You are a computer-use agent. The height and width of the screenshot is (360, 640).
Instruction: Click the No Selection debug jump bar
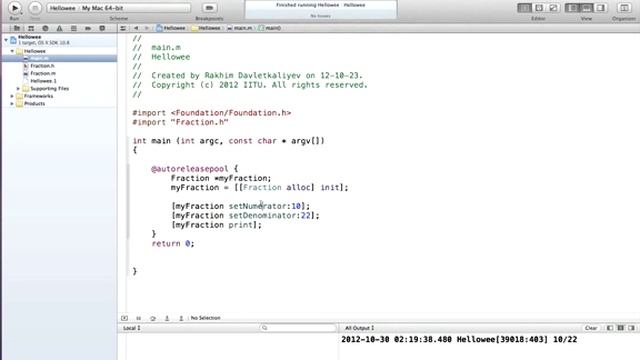coord(205,318)
